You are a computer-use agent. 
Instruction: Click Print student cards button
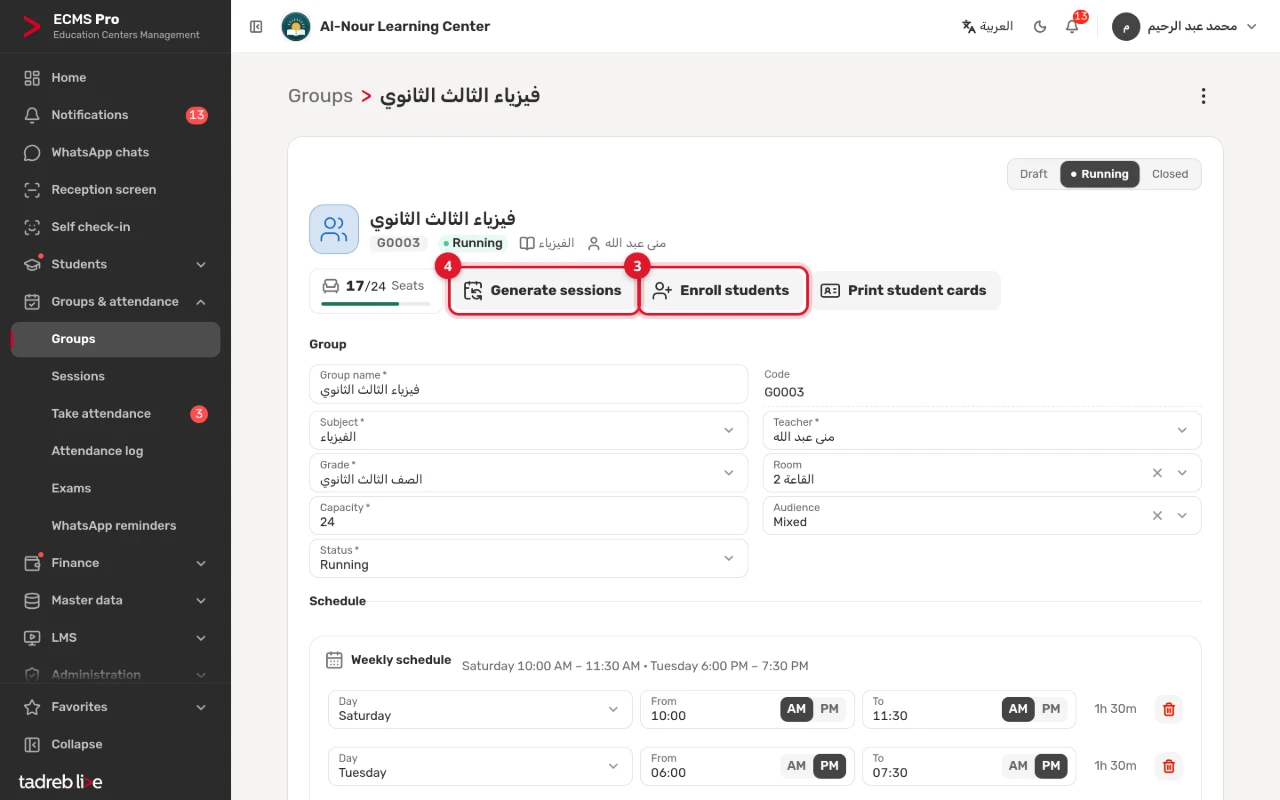tap(904, 291)
